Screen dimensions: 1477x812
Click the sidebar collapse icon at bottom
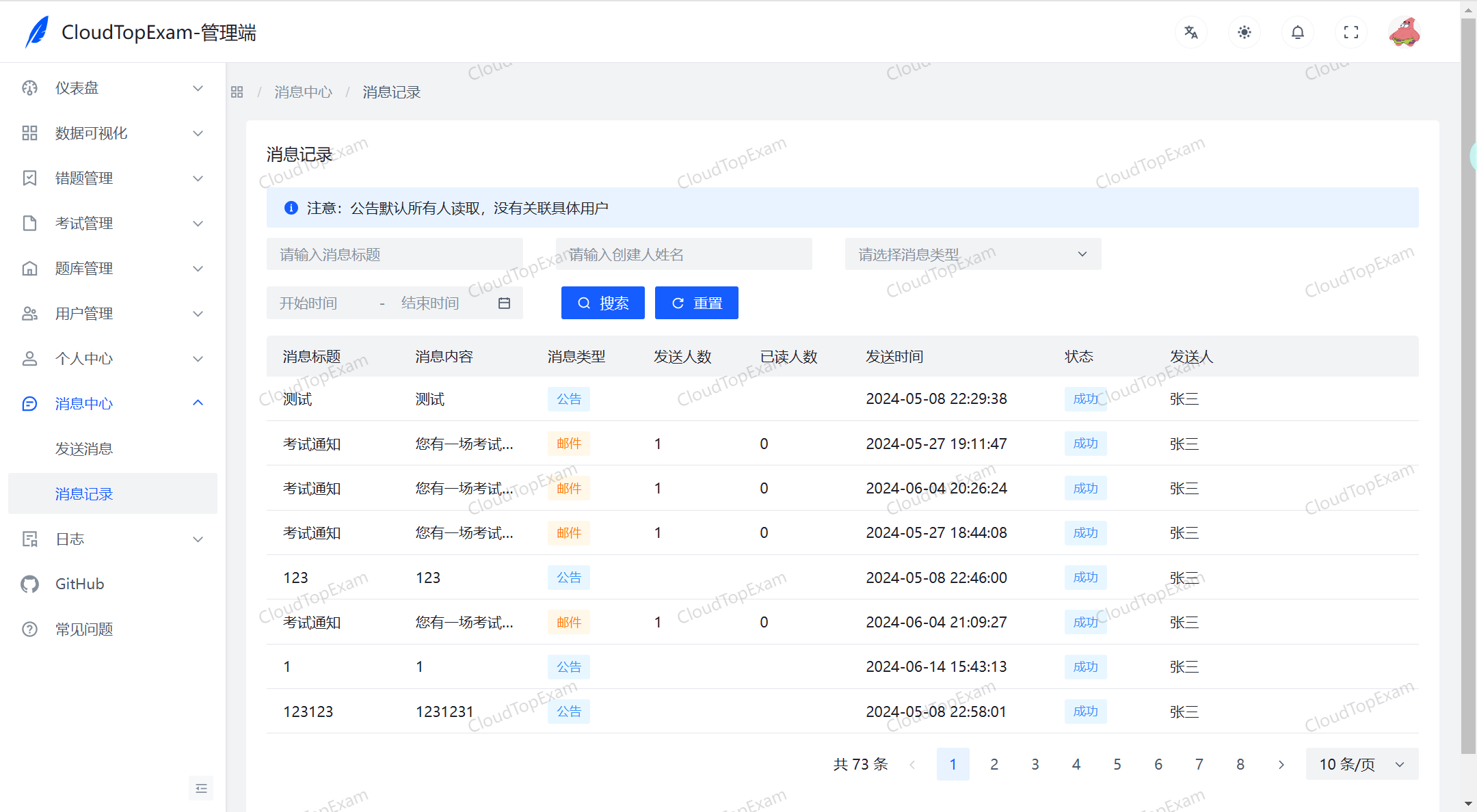(x=201, y=788)
